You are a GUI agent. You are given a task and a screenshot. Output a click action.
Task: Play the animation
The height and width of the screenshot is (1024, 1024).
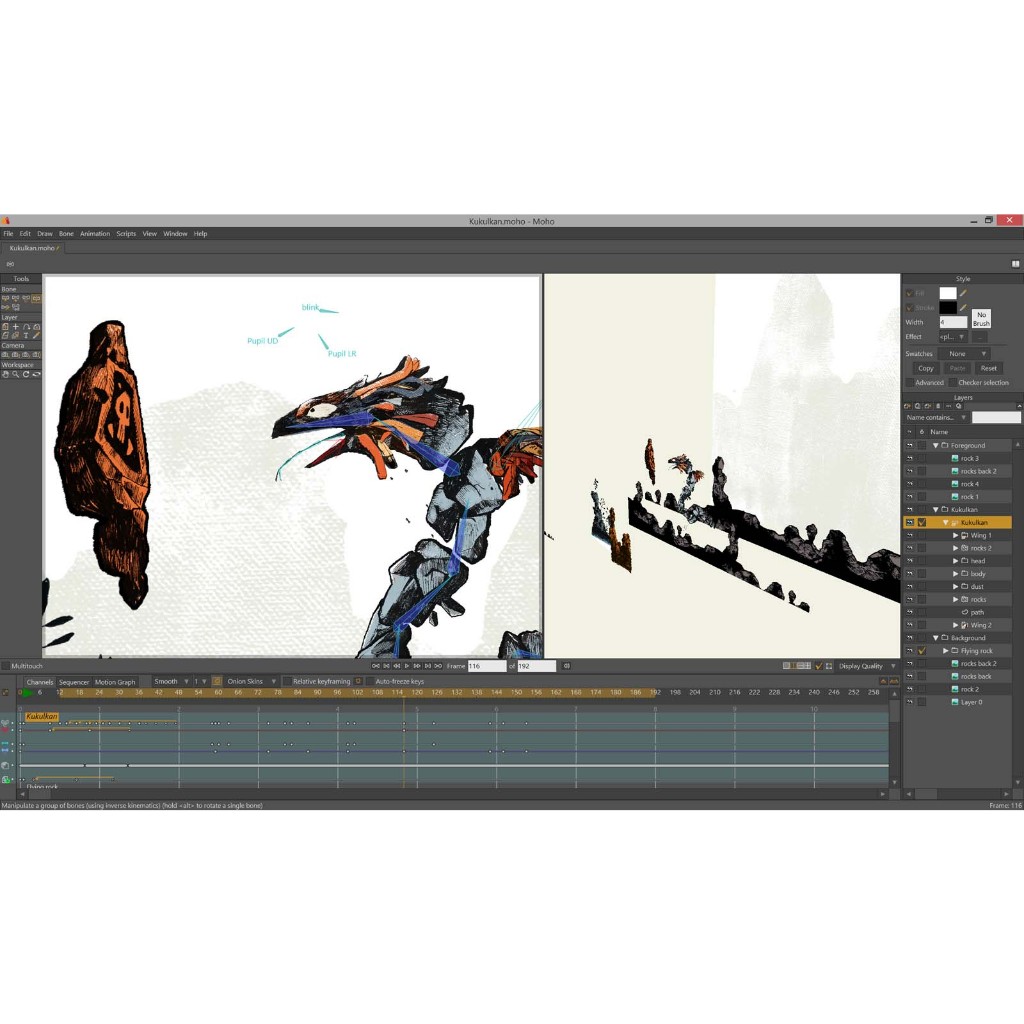tap(407, 666)
